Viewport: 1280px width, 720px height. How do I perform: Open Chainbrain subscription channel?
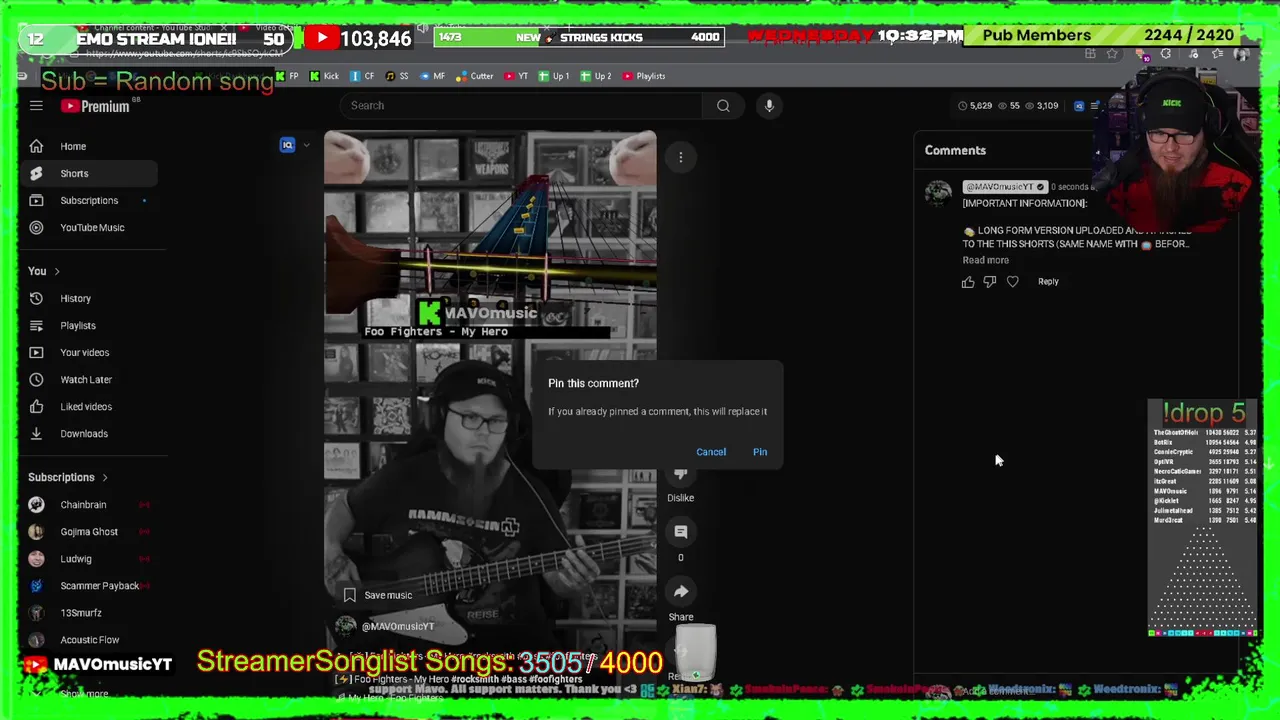(92, 504)
